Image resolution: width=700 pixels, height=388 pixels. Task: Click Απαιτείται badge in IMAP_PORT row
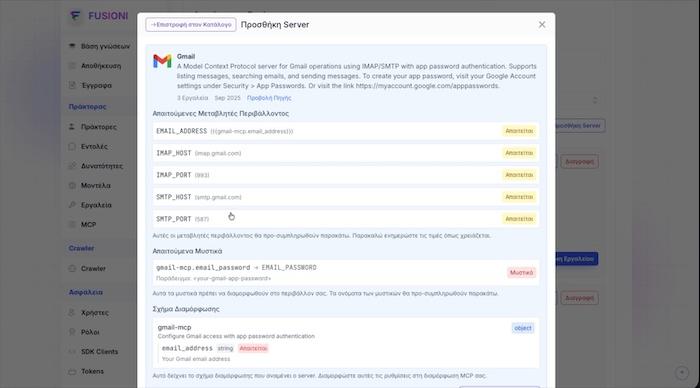pos(519,175)
